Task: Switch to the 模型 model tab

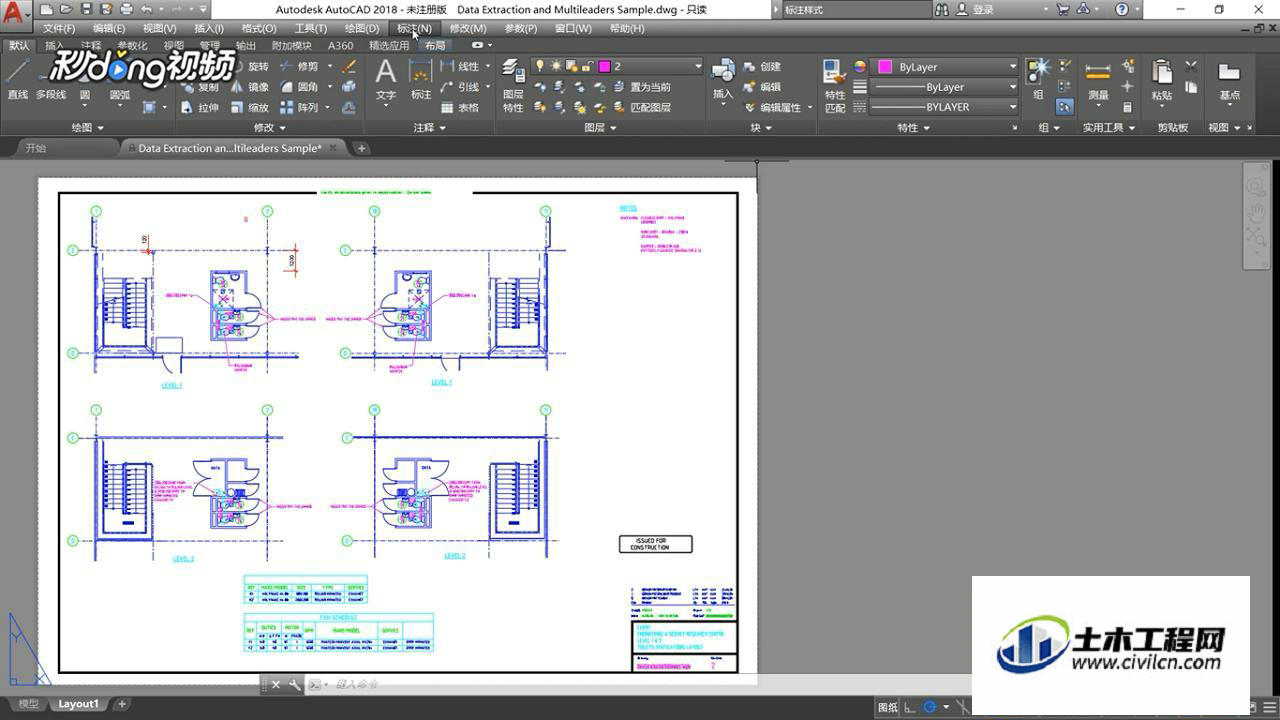Action: pyautogui.click(x=29, y=704)
